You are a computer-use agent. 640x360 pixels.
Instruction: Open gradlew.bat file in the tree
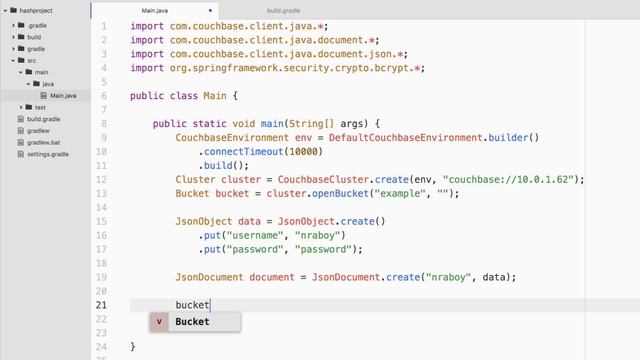pos(44,142)
